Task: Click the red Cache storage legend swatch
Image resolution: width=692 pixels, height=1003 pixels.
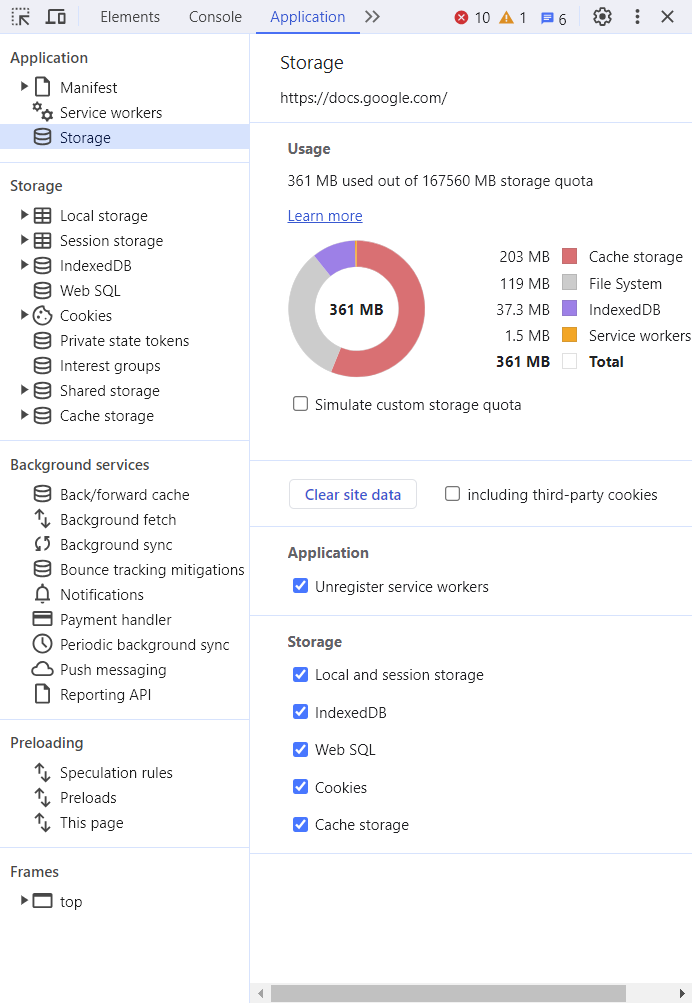Action: (x=569, y=257)
